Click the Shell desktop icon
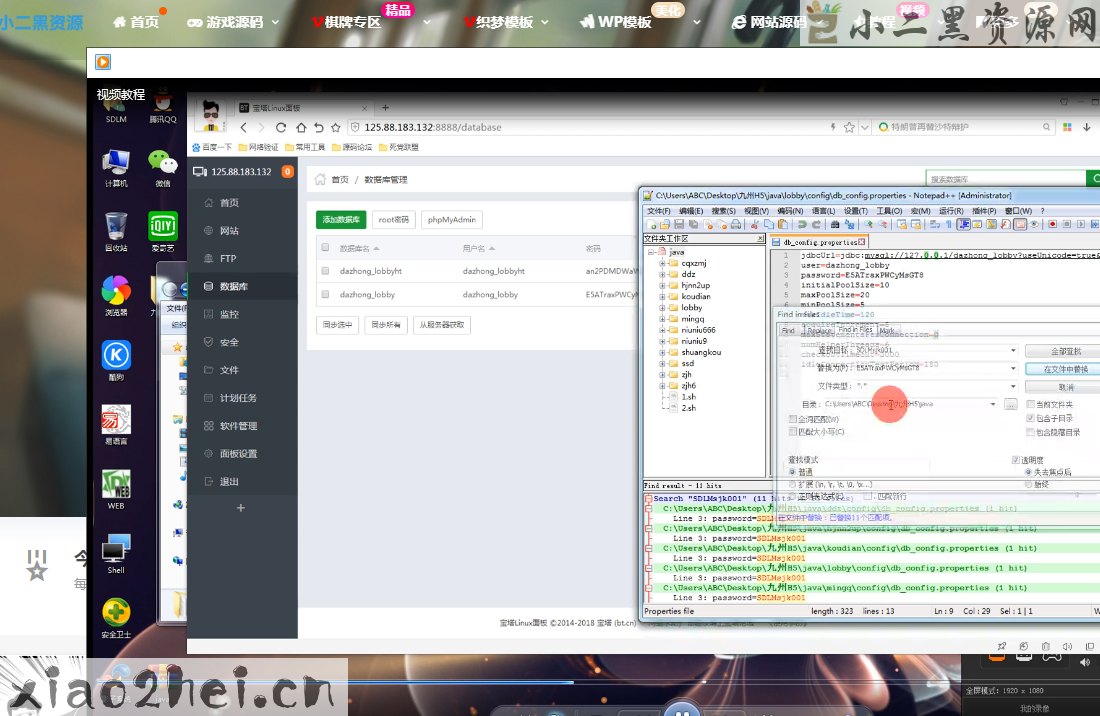The height and width of the screenshot is (716, 1100). tap(116, 554)
